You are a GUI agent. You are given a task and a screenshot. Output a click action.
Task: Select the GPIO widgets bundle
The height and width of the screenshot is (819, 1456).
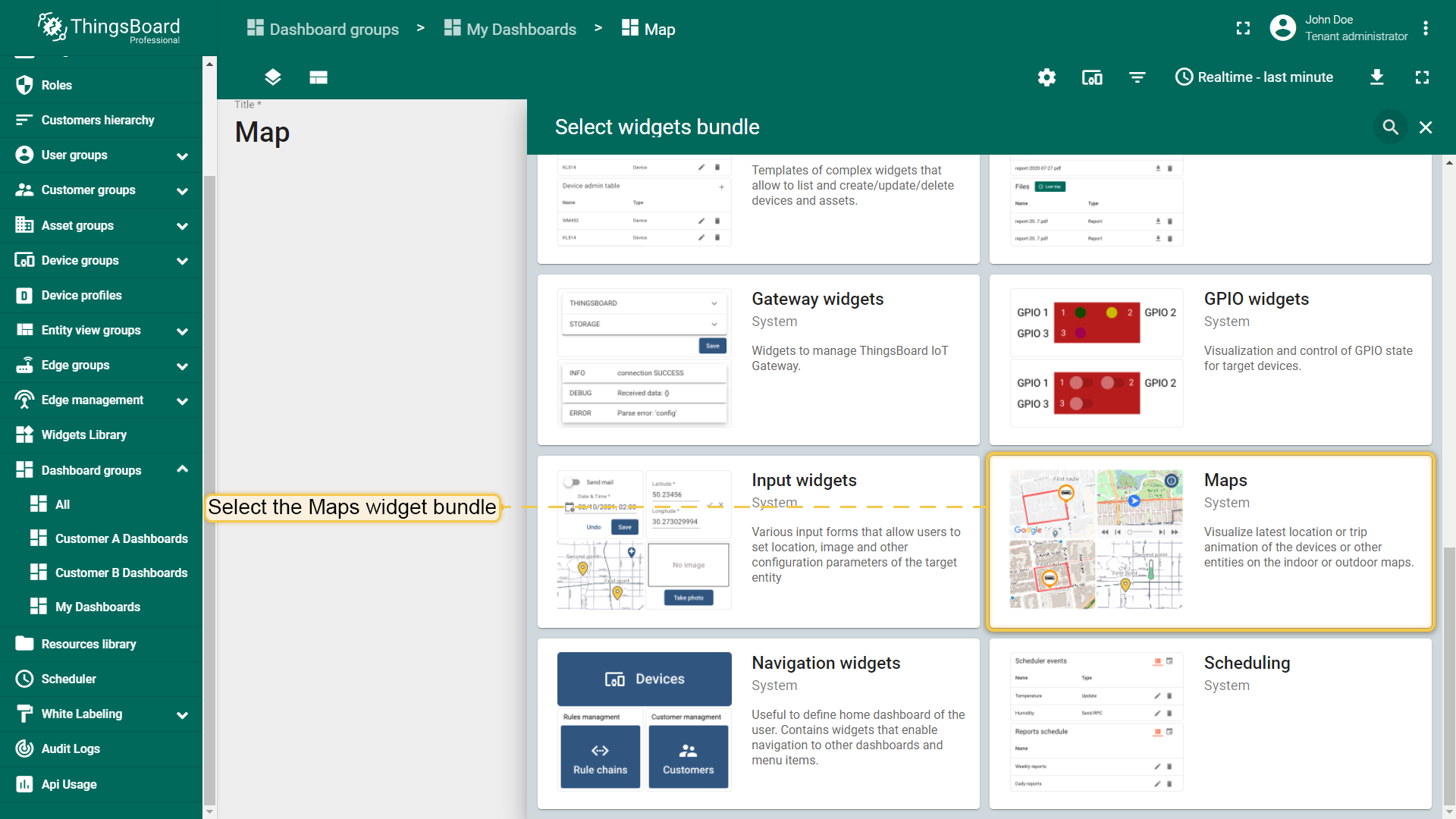click(x=1210, y=359)
